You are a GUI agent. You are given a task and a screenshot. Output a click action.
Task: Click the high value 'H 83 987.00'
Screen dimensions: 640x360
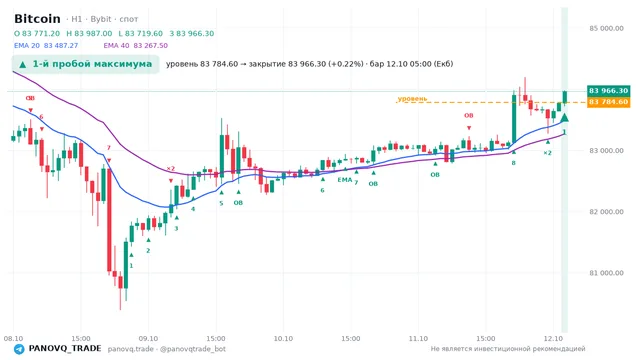(89, 33)
